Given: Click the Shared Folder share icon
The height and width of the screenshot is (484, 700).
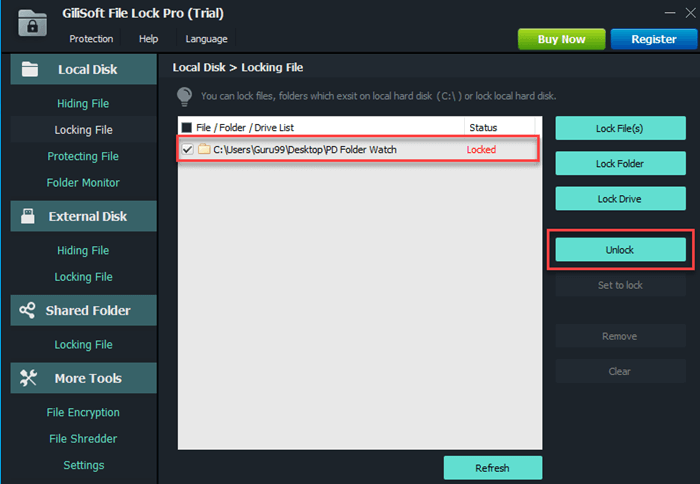Looking at the screenshot, I should pos(28,311).
